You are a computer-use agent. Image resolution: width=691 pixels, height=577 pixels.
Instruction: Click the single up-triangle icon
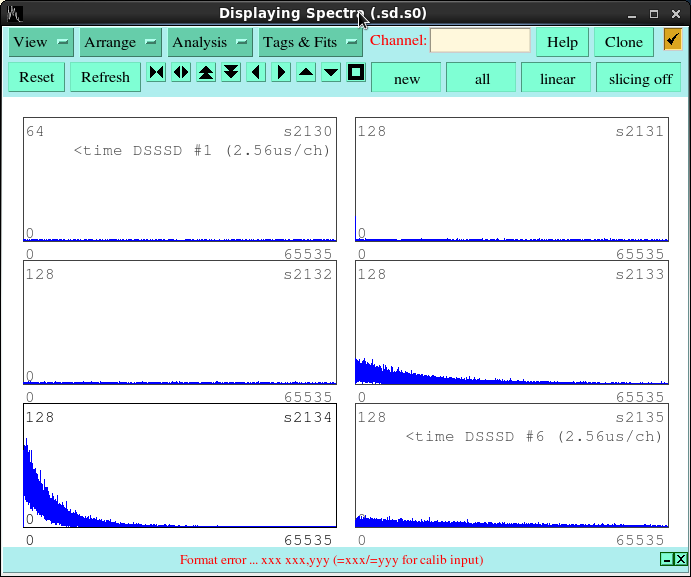pos(306,72)
